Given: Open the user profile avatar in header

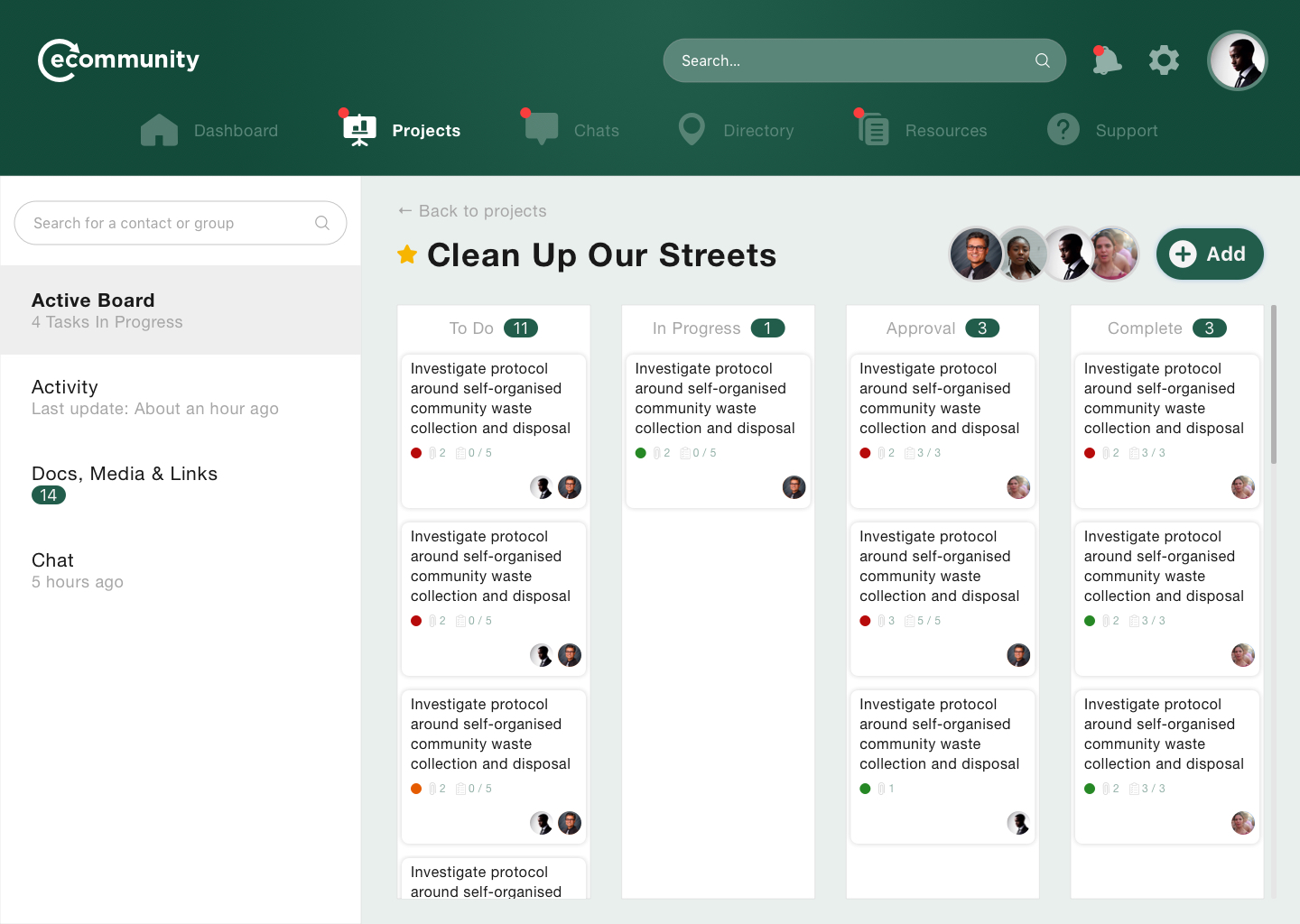Looking at the screenshot, I should [x=1237, y=61].
